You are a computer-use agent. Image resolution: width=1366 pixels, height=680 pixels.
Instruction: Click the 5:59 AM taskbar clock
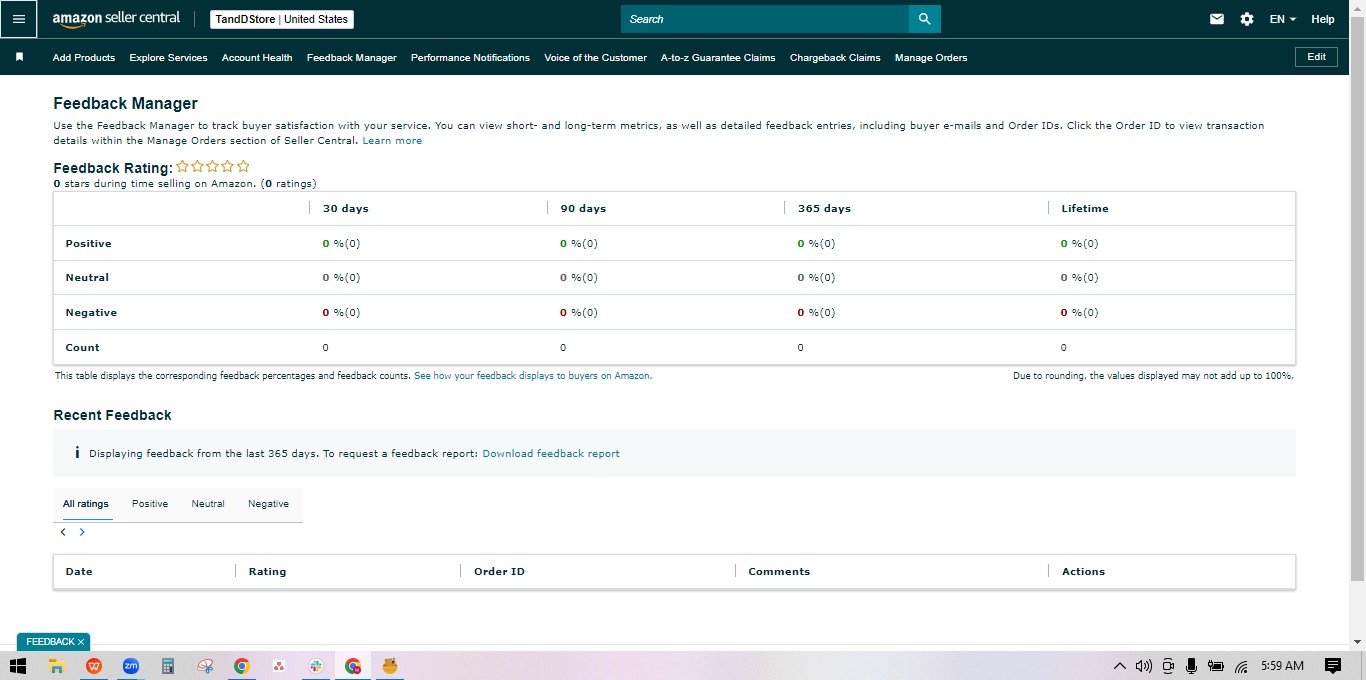click(x=1283, y=666)
